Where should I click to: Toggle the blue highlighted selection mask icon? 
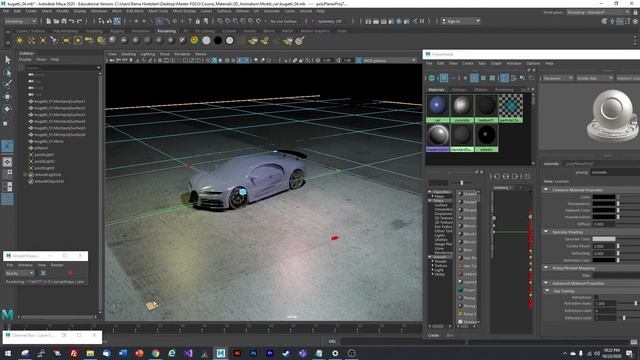pyautogui.click(x=160, y=21)
